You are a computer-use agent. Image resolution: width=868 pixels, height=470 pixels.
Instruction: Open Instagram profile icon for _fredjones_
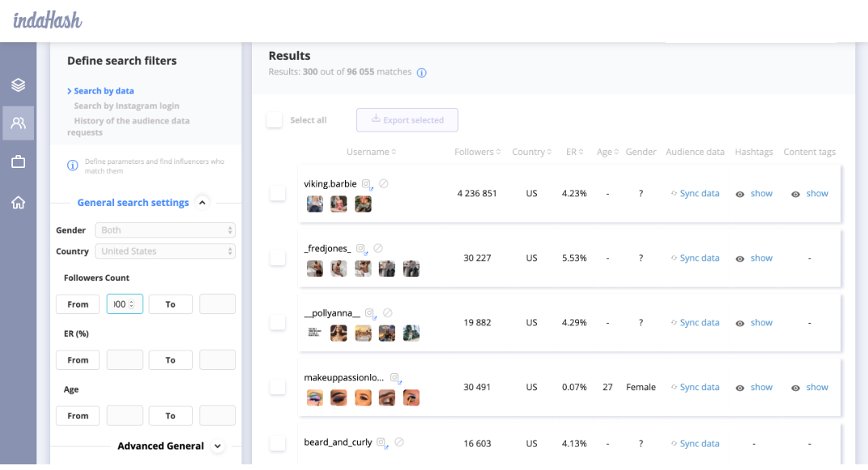[361, 249]
